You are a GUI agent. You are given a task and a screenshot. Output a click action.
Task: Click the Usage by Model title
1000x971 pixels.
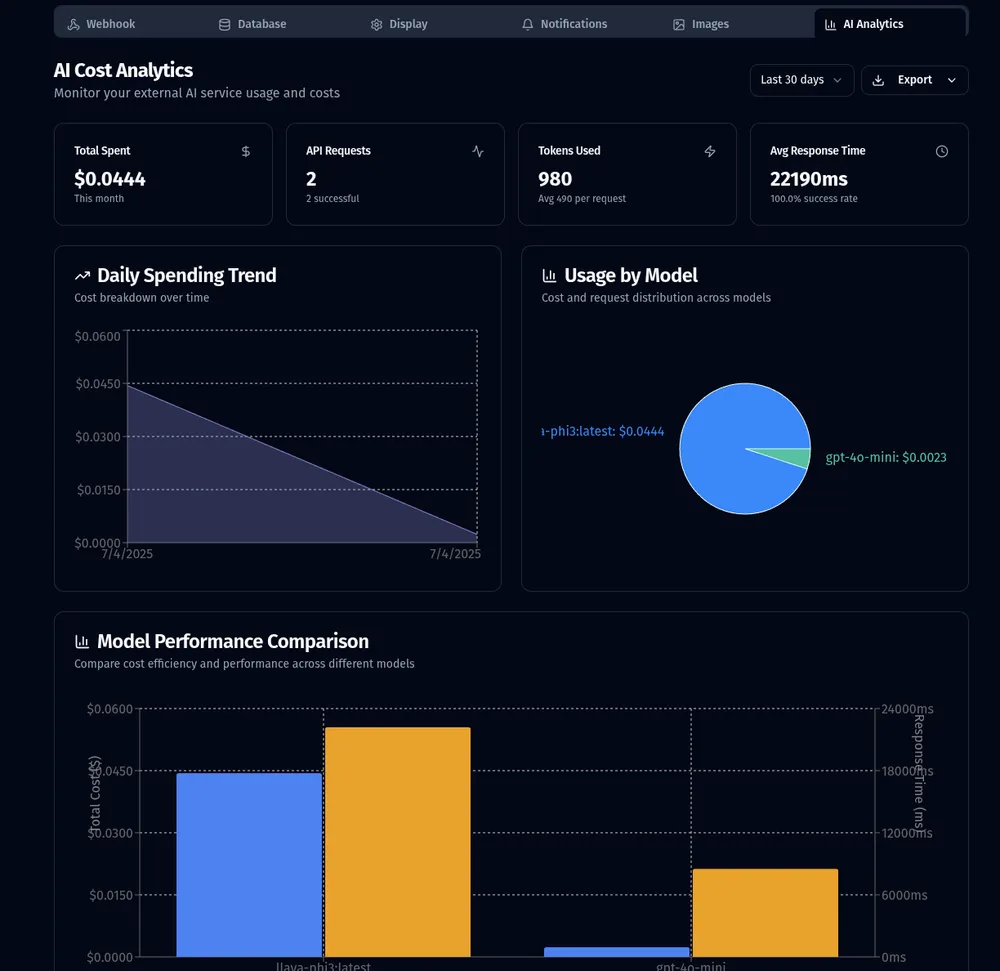pos(631,275)
